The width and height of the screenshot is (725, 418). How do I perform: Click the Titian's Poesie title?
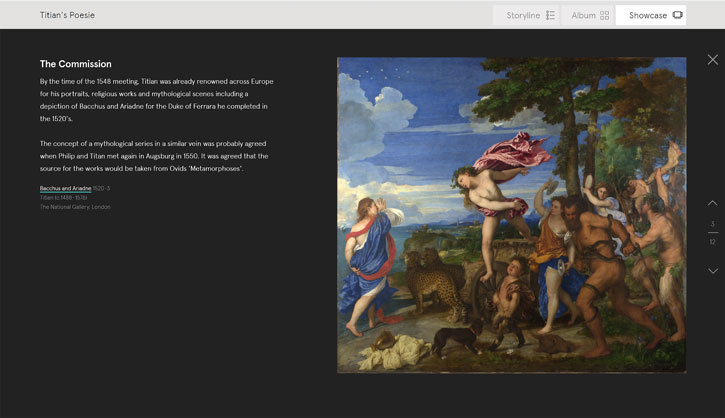67,15
